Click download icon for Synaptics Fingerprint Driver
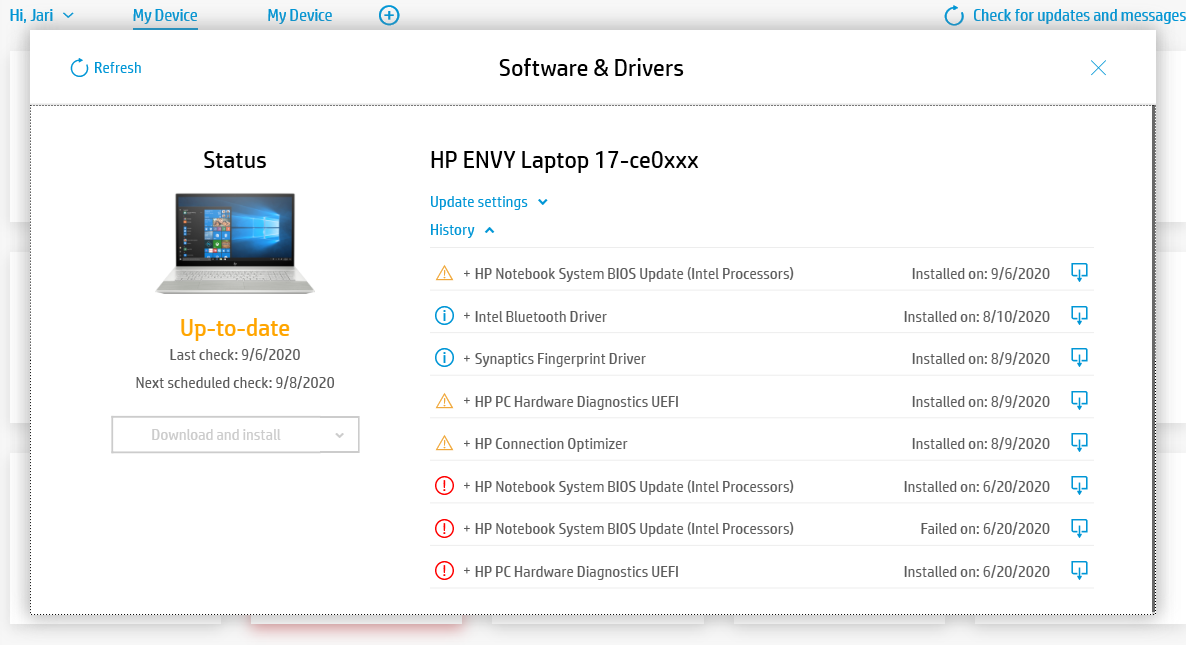This screenshot has width=1186, height=645. [x=1079, y=358]
